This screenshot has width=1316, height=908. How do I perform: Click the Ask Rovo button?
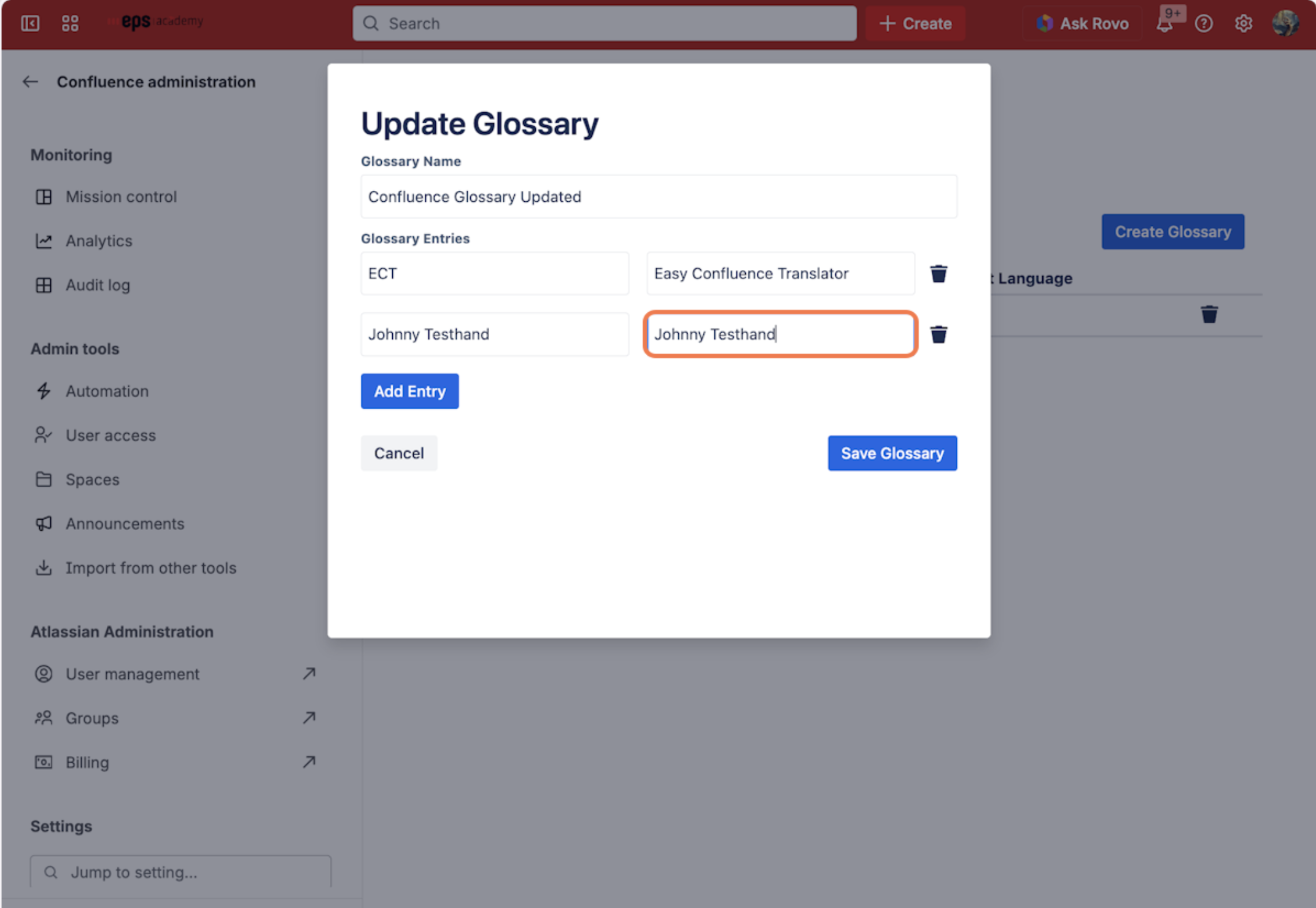point(1083,23)
